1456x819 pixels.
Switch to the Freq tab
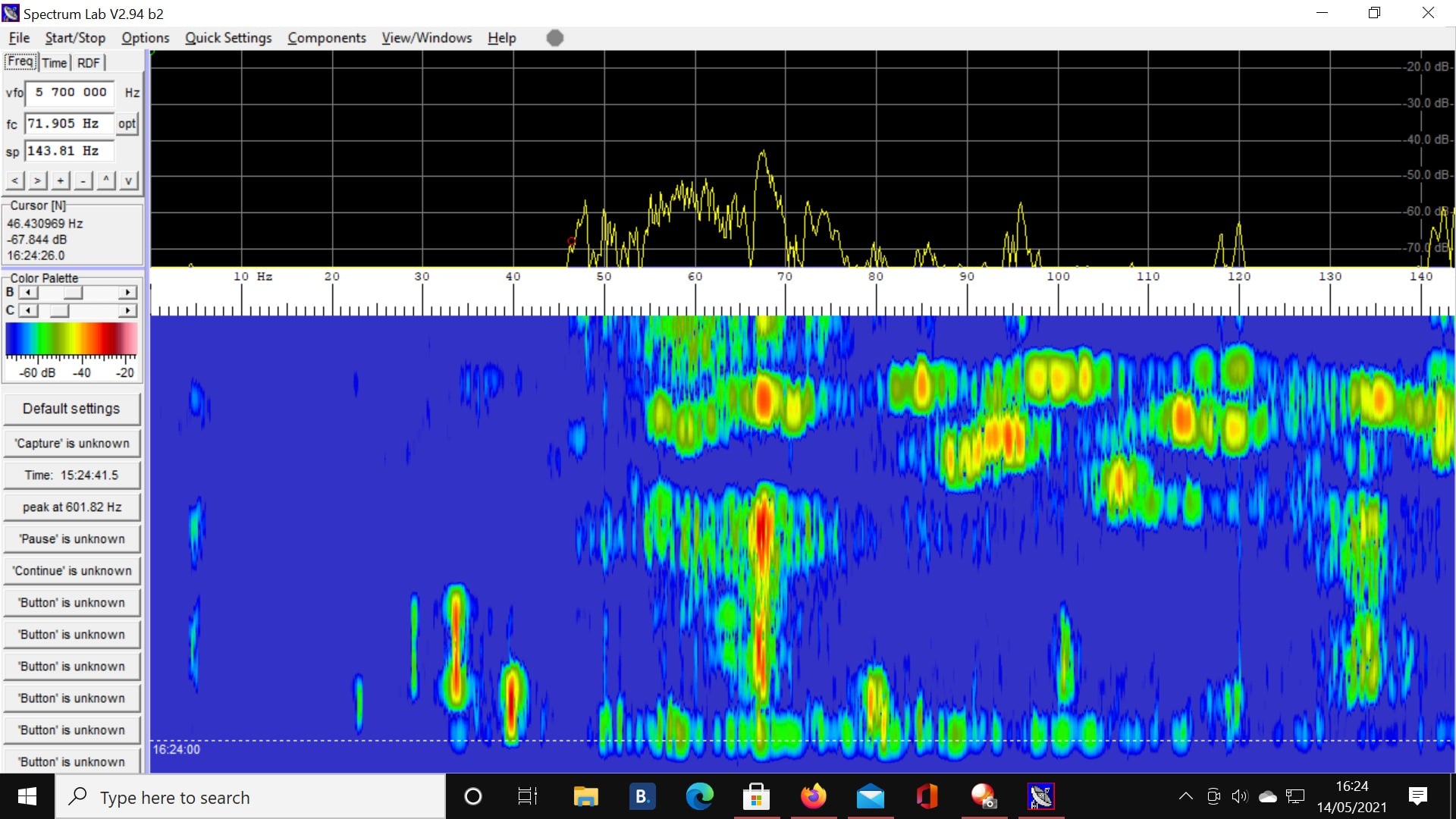[x=20, y=61]
